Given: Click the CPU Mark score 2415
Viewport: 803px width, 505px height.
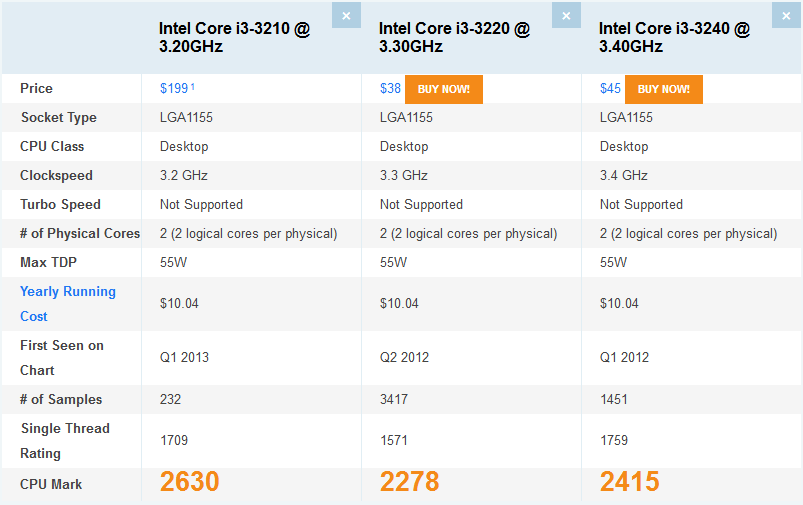Looking at the screenshot, I should [x=629, y=482].
